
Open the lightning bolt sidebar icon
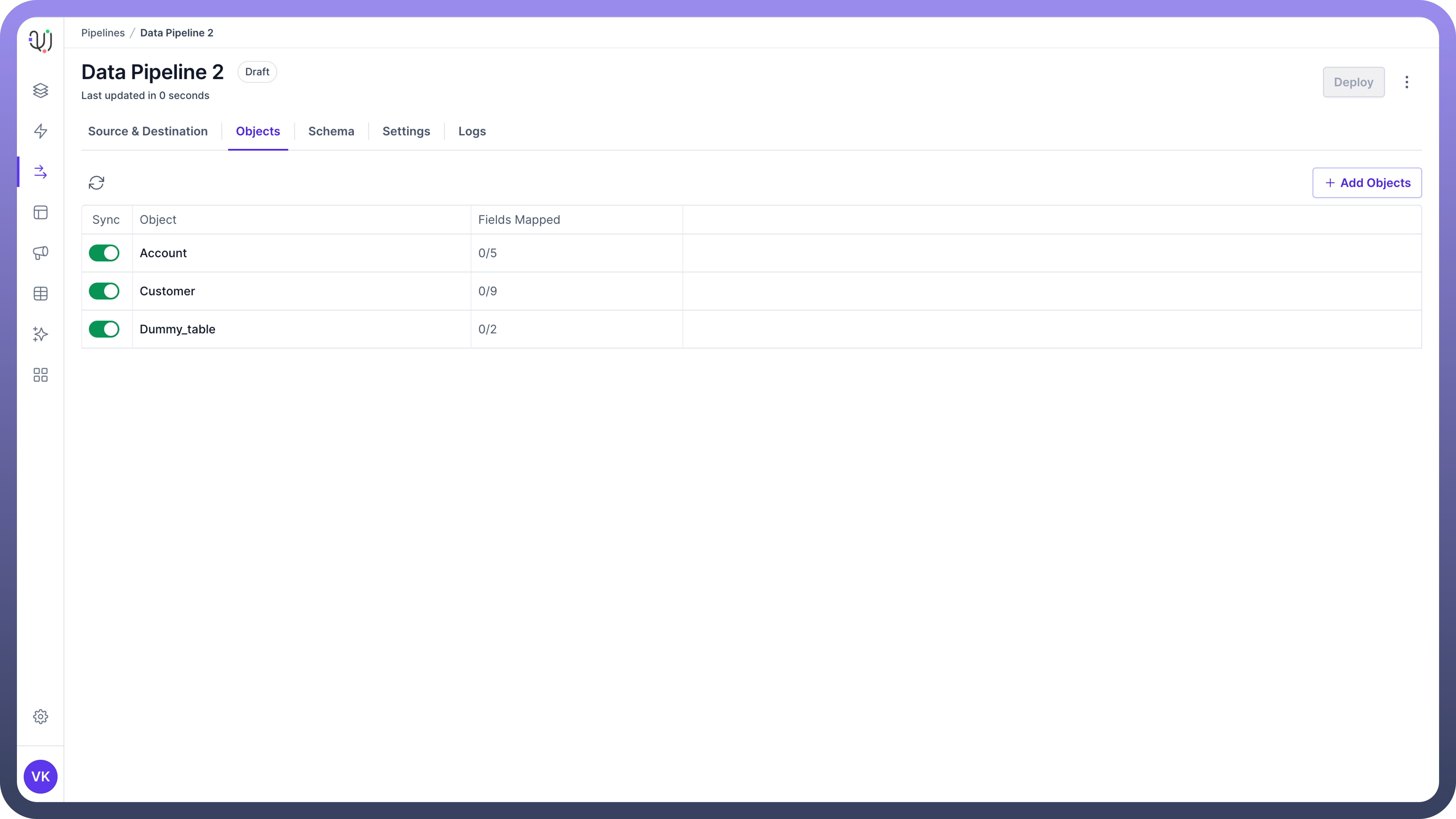coord(40,131)
